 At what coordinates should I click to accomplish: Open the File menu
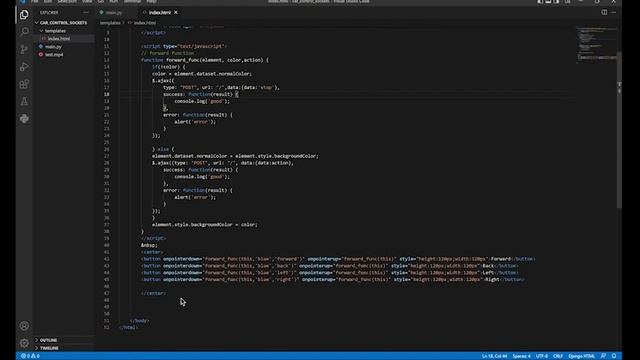click(x=35, y=2)
